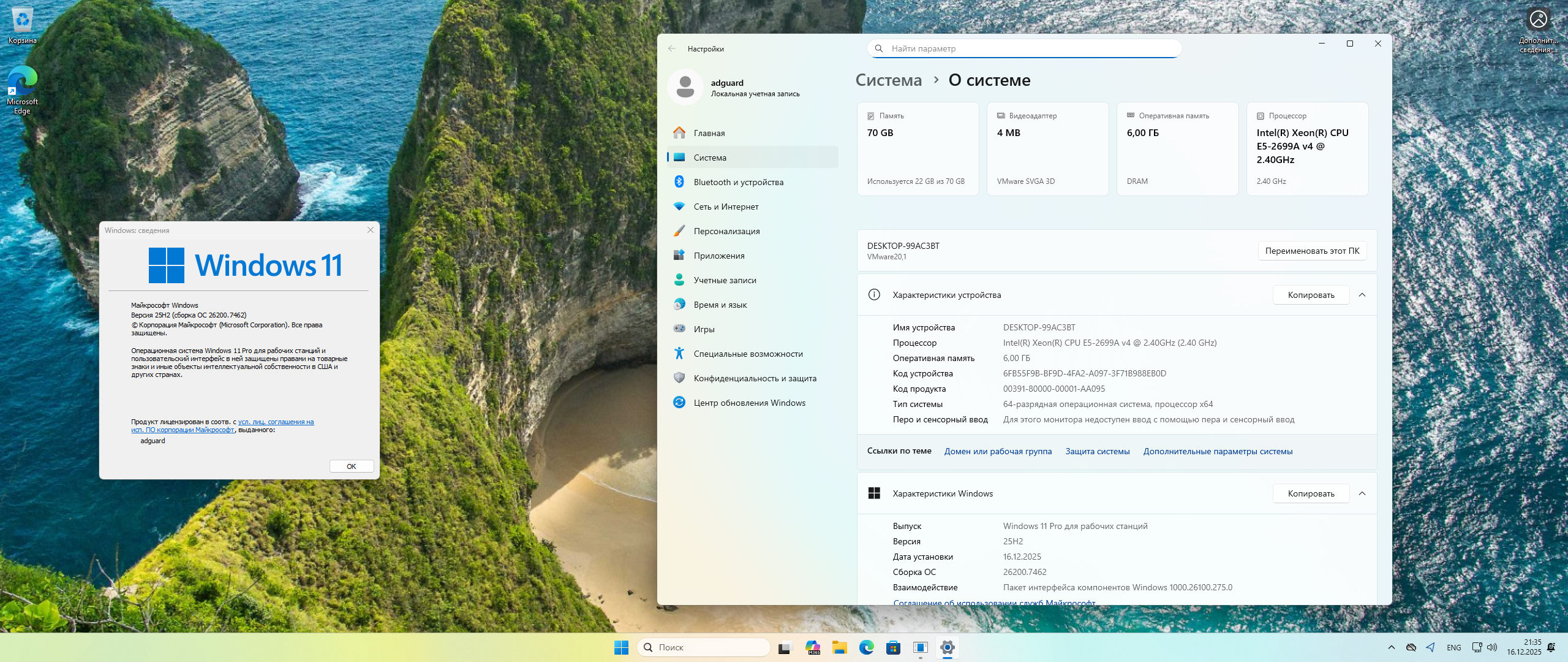1568x662 pixels.
Task: Go to Главная in sidebar
Action: click(709, 133)
